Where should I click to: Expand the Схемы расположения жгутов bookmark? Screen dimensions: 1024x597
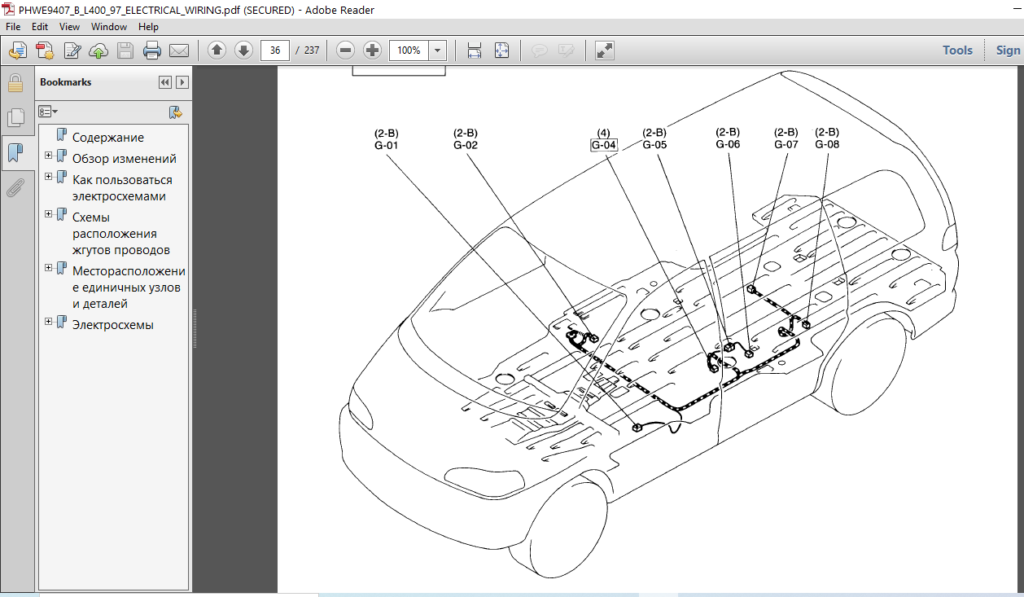(x=48, y=214)
